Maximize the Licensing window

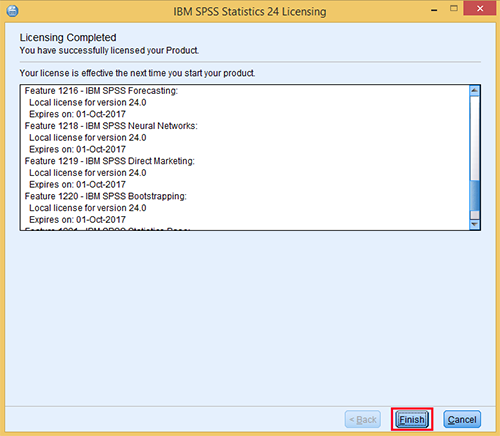pos(454,9)
